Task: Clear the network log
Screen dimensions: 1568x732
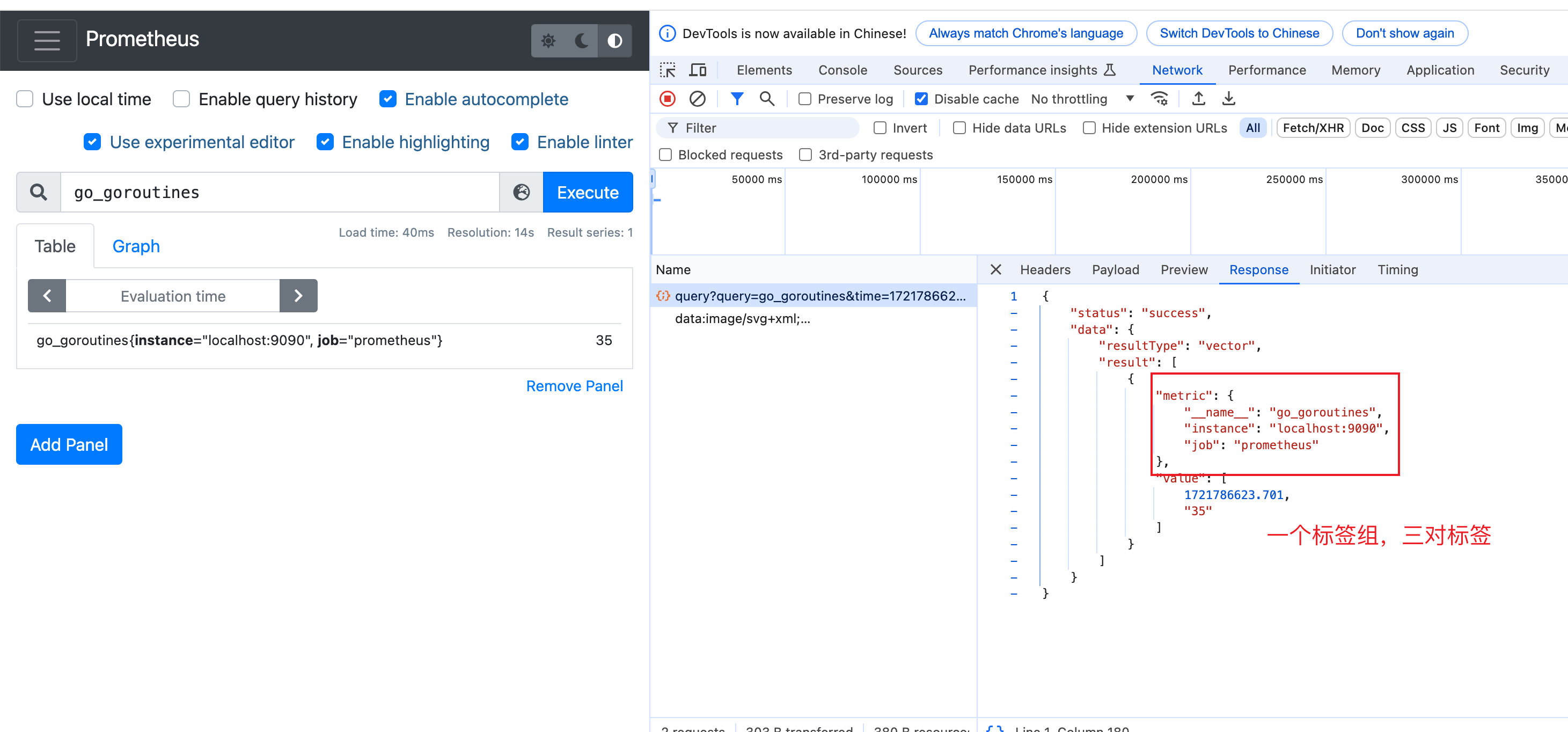Action: (697, 99)
